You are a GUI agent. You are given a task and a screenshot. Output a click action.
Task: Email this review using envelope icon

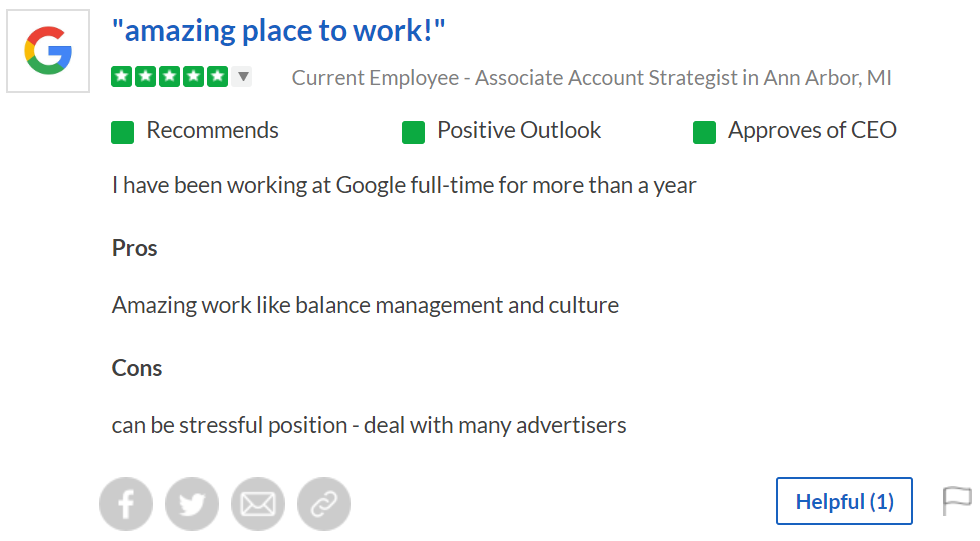click(x=258, y=504)
